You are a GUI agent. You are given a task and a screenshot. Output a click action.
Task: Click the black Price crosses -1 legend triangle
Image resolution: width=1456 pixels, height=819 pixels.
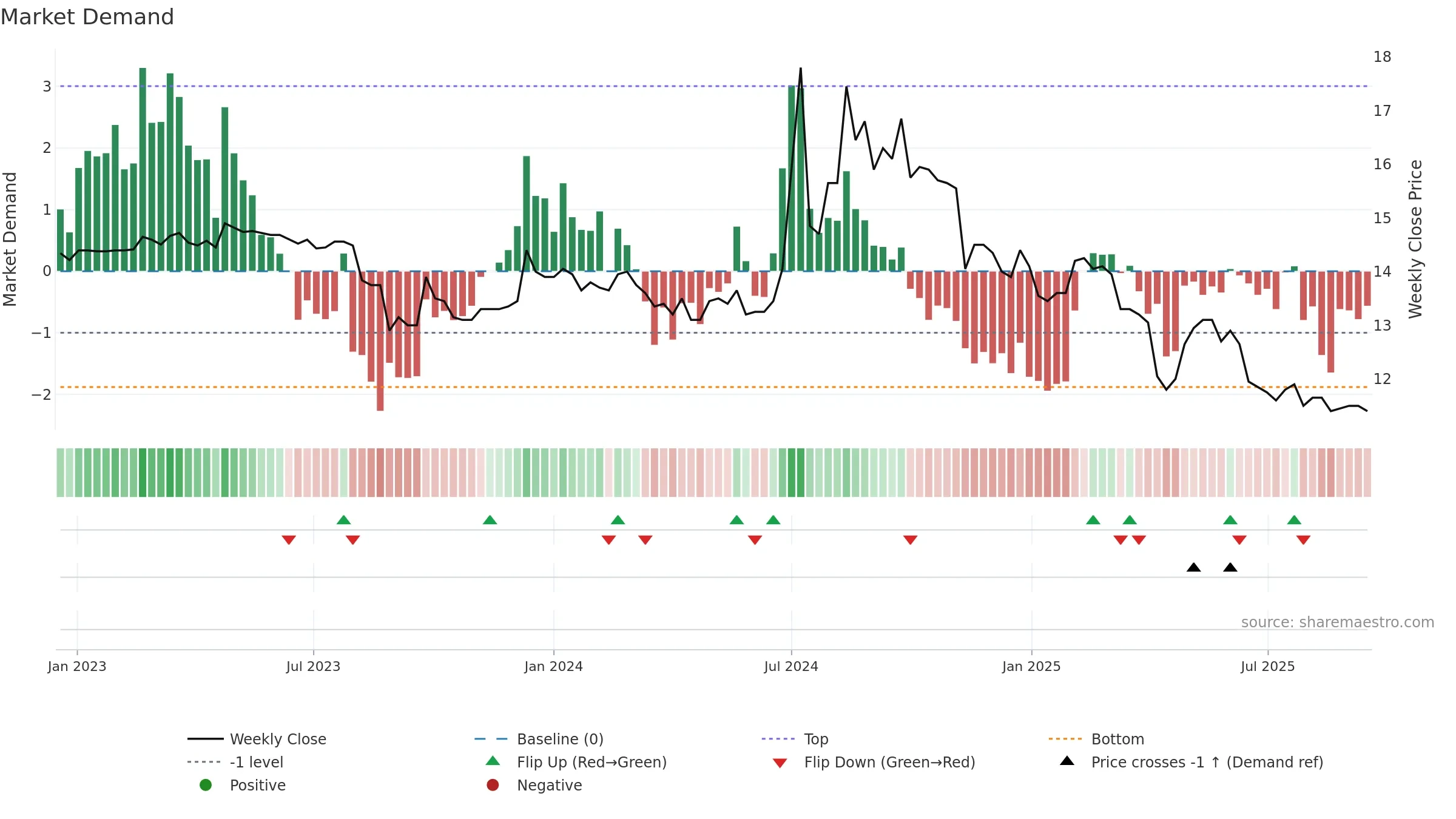(x=1067, y=761)
